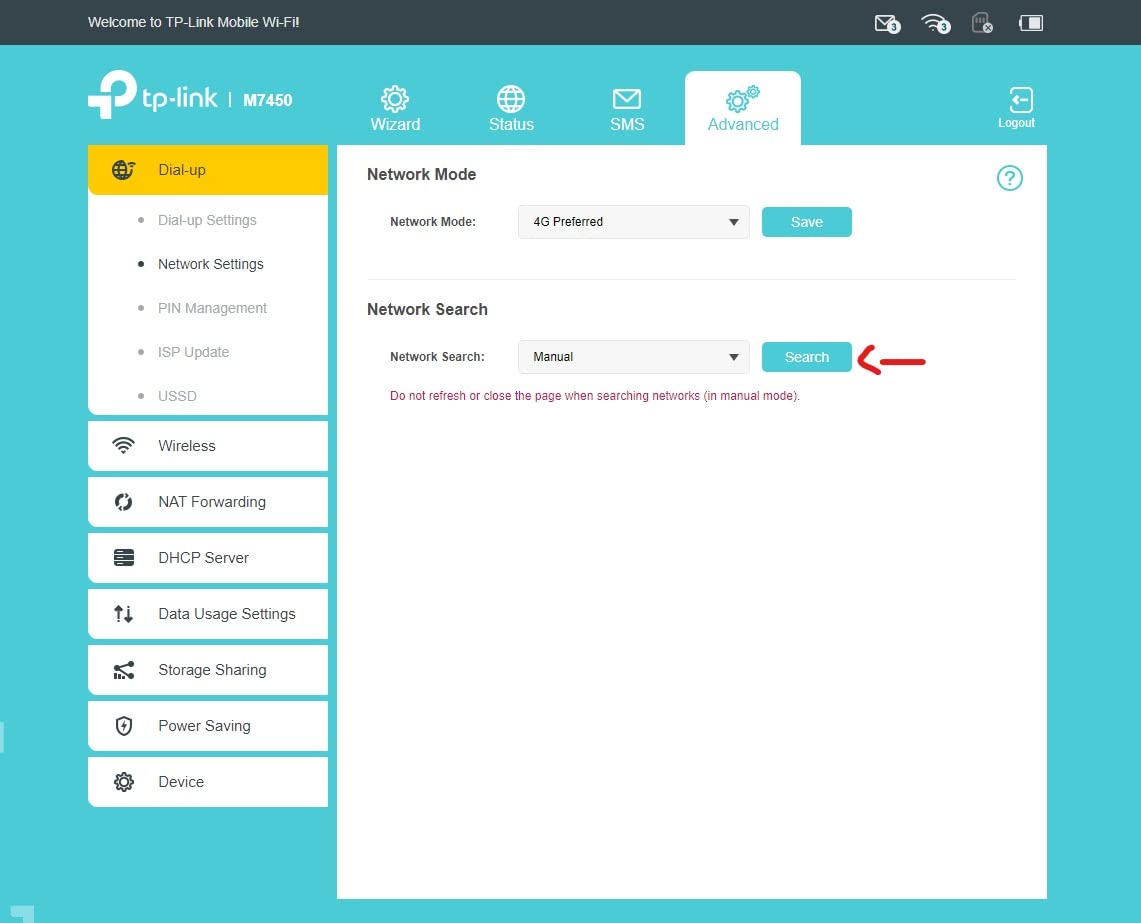Expand the Network Search dropdown
1141x923 pixels.
coord(633,357)
